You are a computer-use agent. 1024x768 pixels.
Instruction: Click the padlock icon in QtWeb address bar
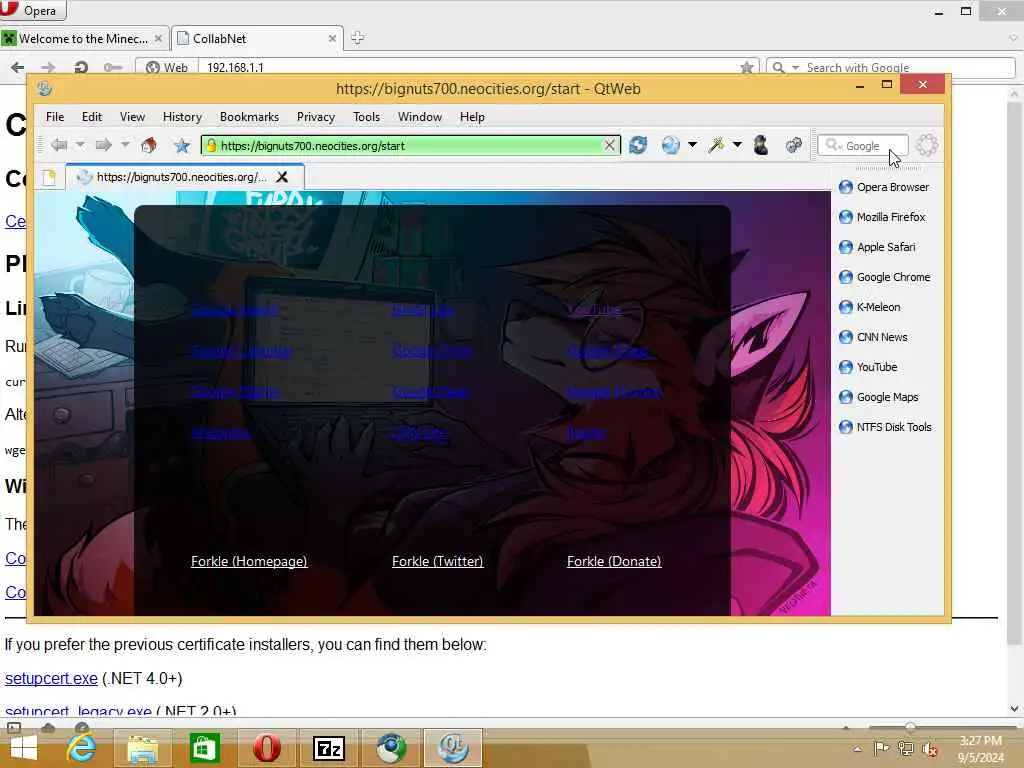[x=211, y=145]
